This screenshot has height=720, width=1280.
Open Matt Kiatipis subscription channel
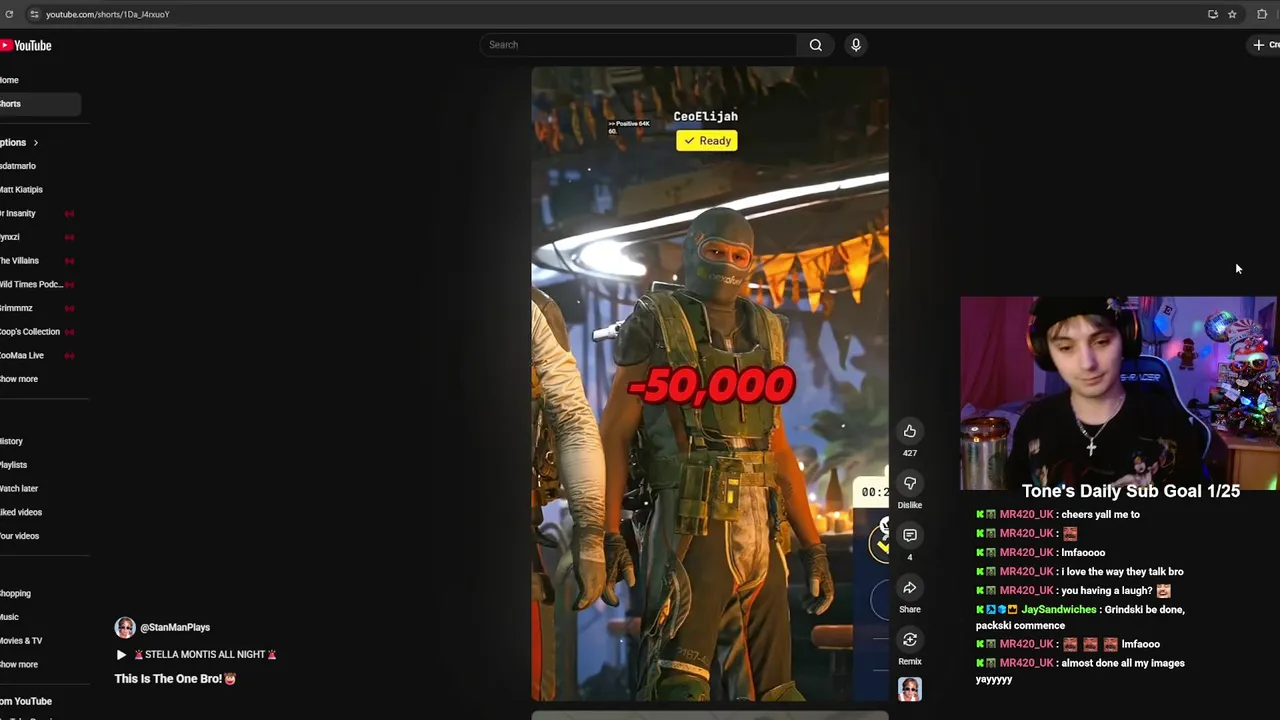tap(22, 190)
